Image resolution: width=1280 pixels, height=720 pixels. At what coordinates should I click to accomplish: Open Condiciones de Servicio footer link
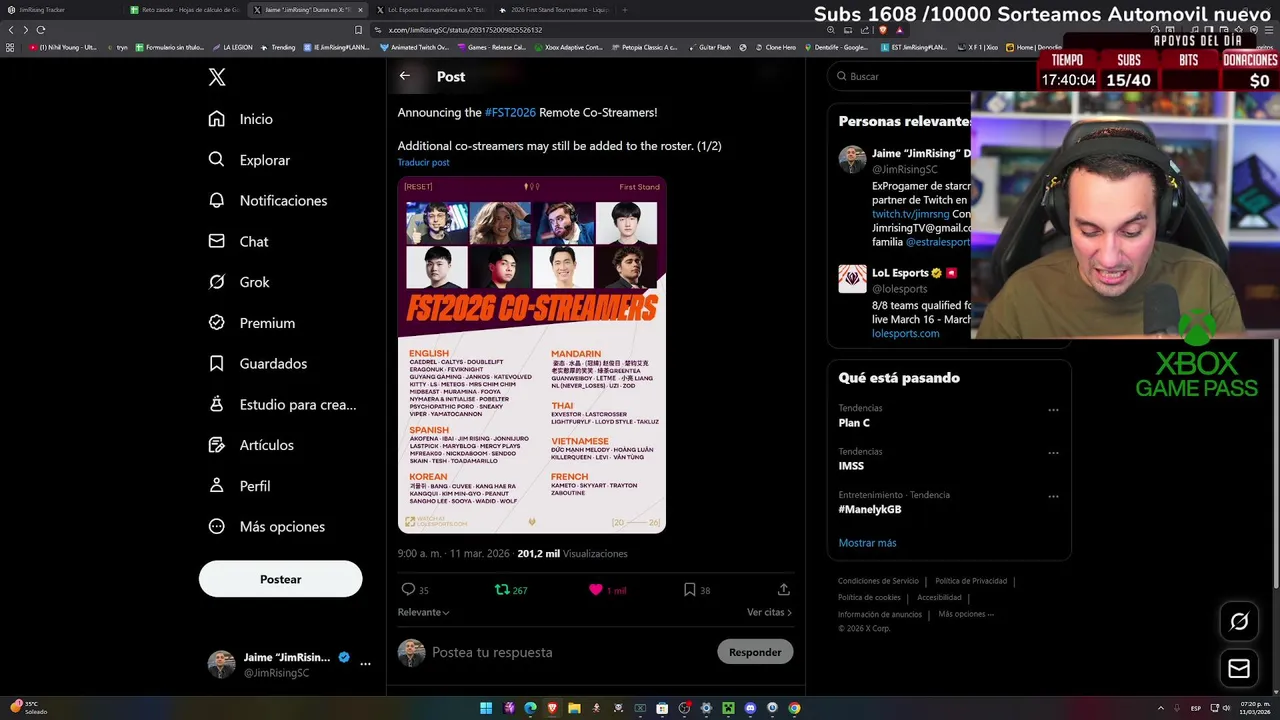tap(878, 581)
